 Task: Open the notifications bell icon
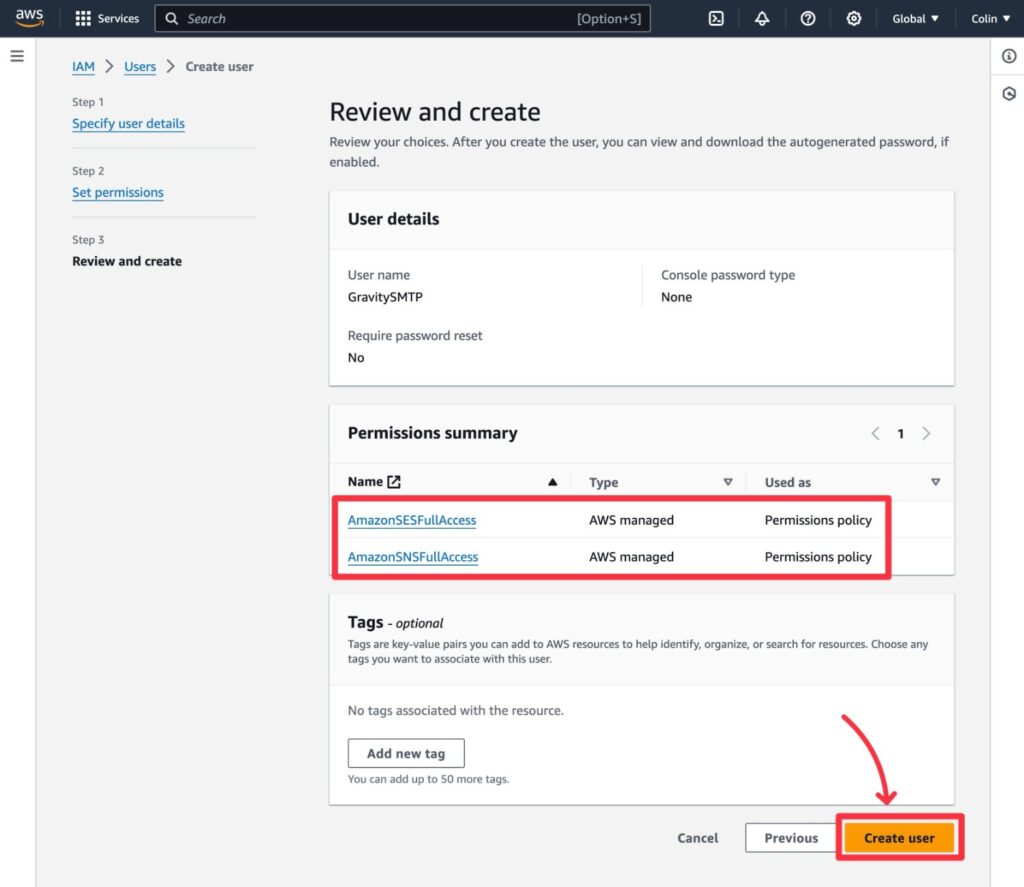762,18
